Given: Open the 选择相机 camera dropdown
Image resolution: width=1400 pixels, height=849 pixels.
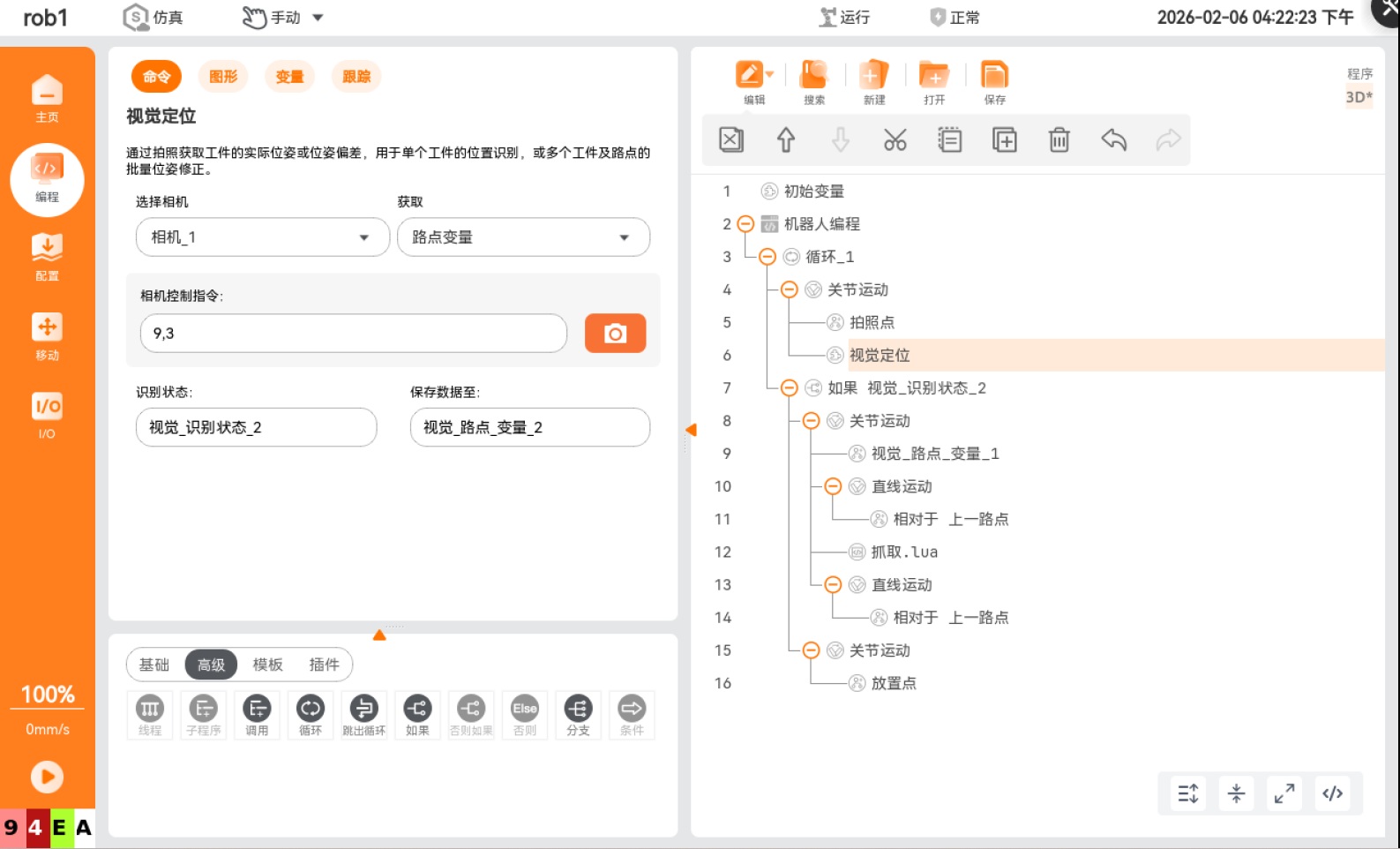Looking at the screenshot, I should tap(262, 237).
